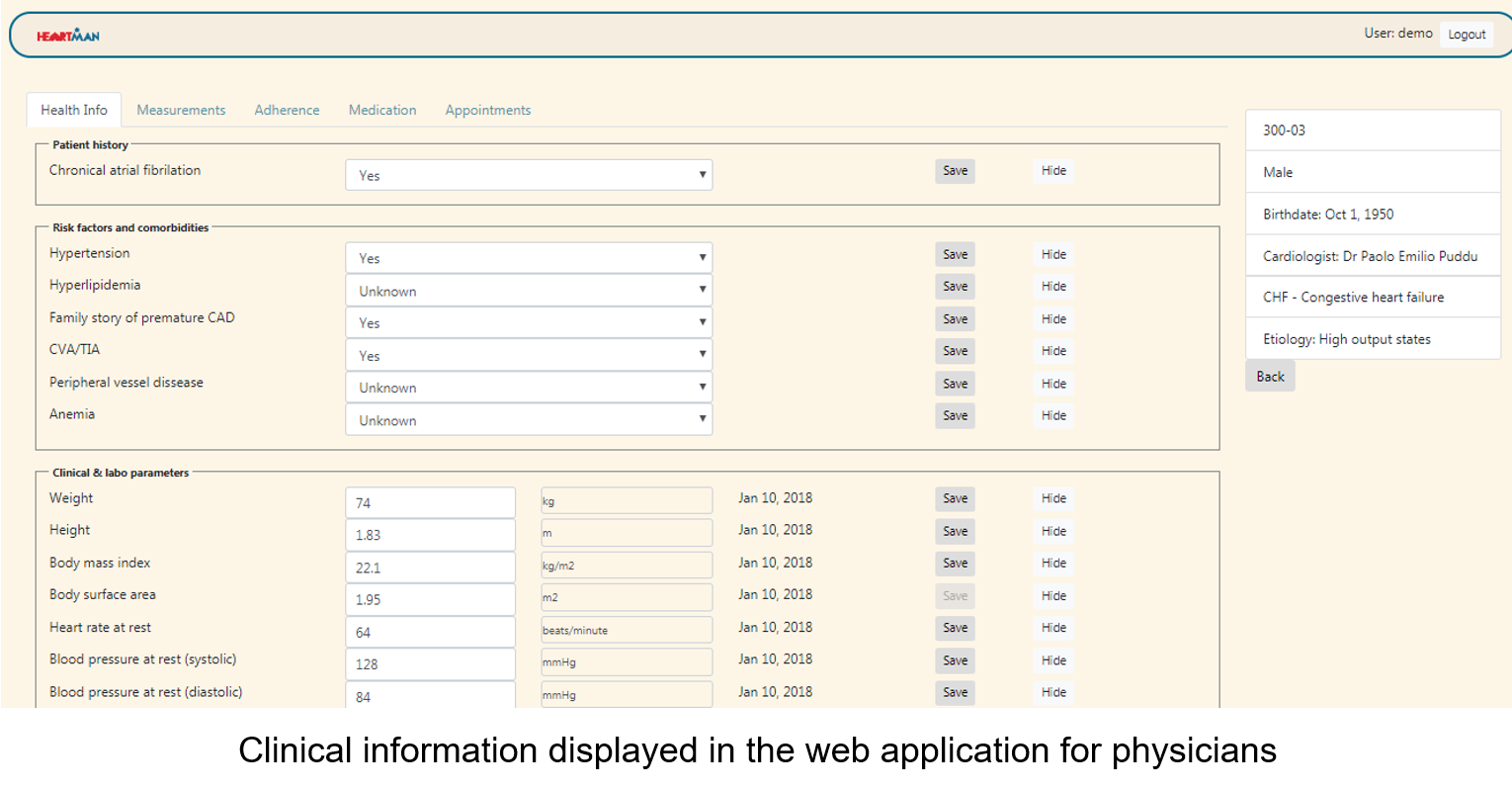Click the Back button under patient details
Image resolution: width=1512 pixels, height=790 pixels.
pyautogui.click(x=1270, y=377)
